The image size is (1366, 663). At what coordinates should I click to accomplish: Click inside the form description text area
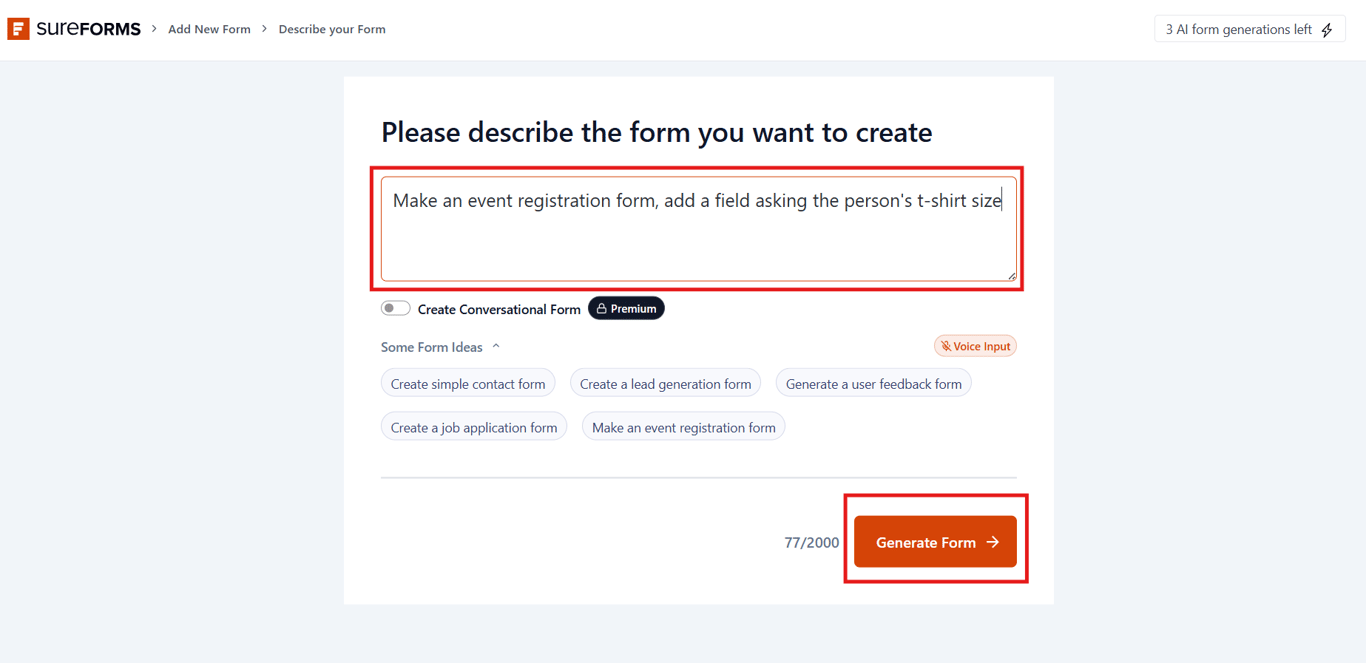pyautogui.click(x=698, y=228)
